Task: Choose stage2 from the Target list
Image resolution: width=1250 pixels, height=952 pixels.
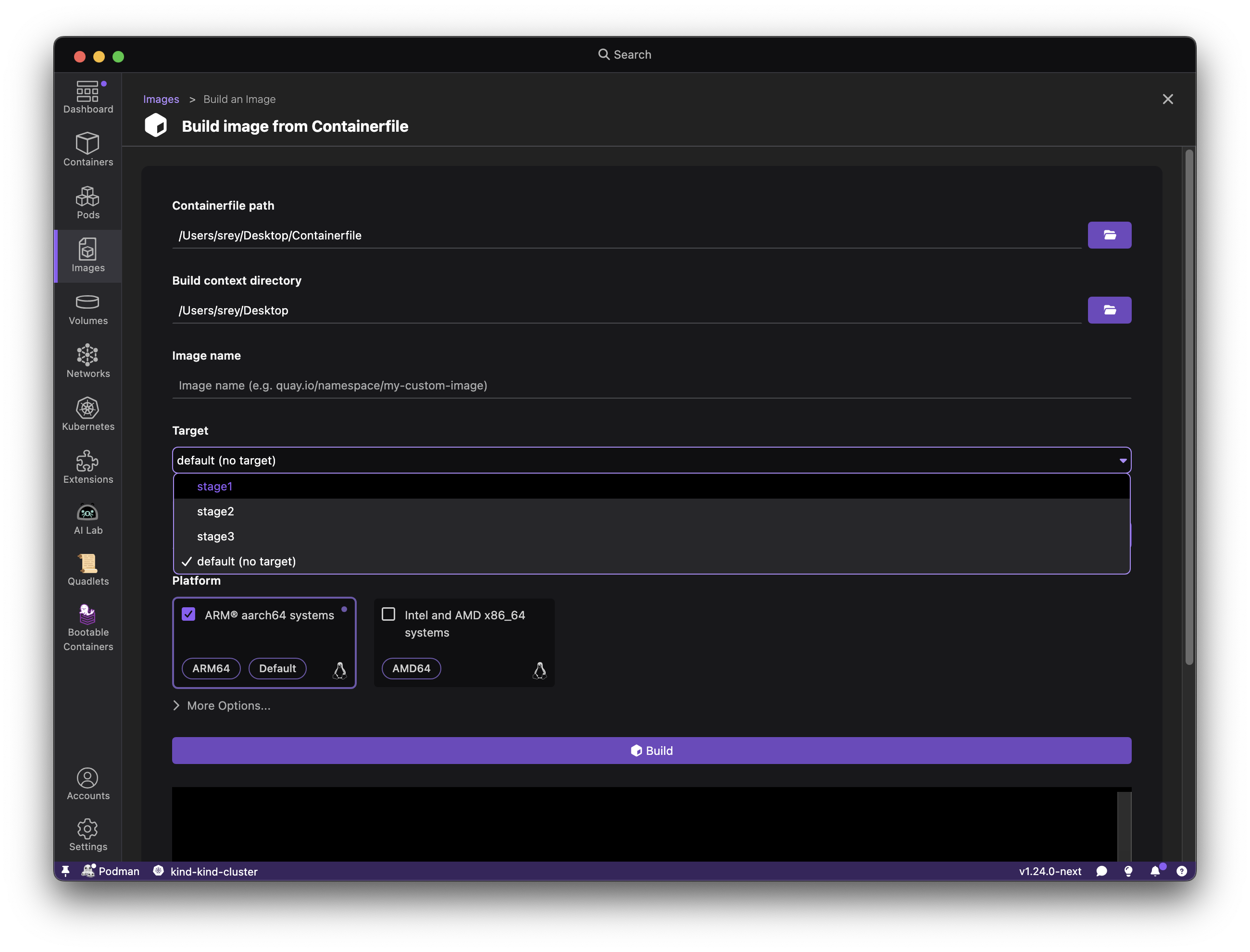Action: tap(215, 511)
